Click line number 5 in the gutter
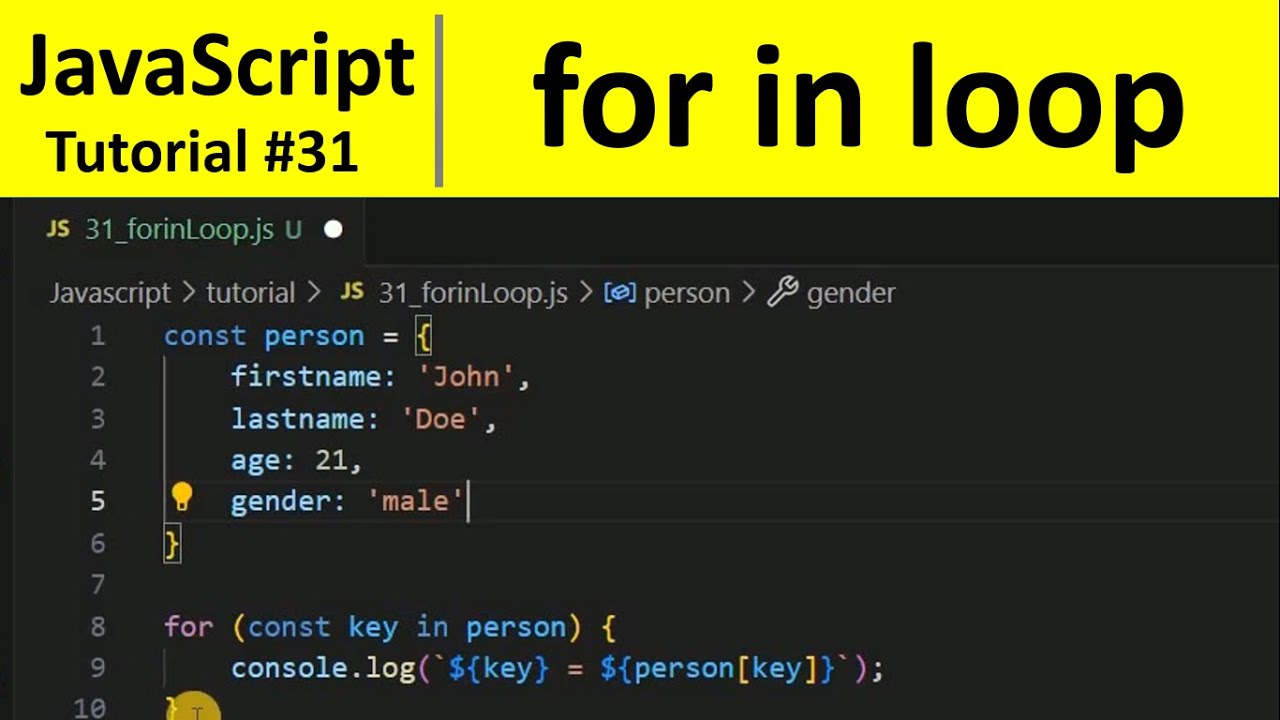 98,501
